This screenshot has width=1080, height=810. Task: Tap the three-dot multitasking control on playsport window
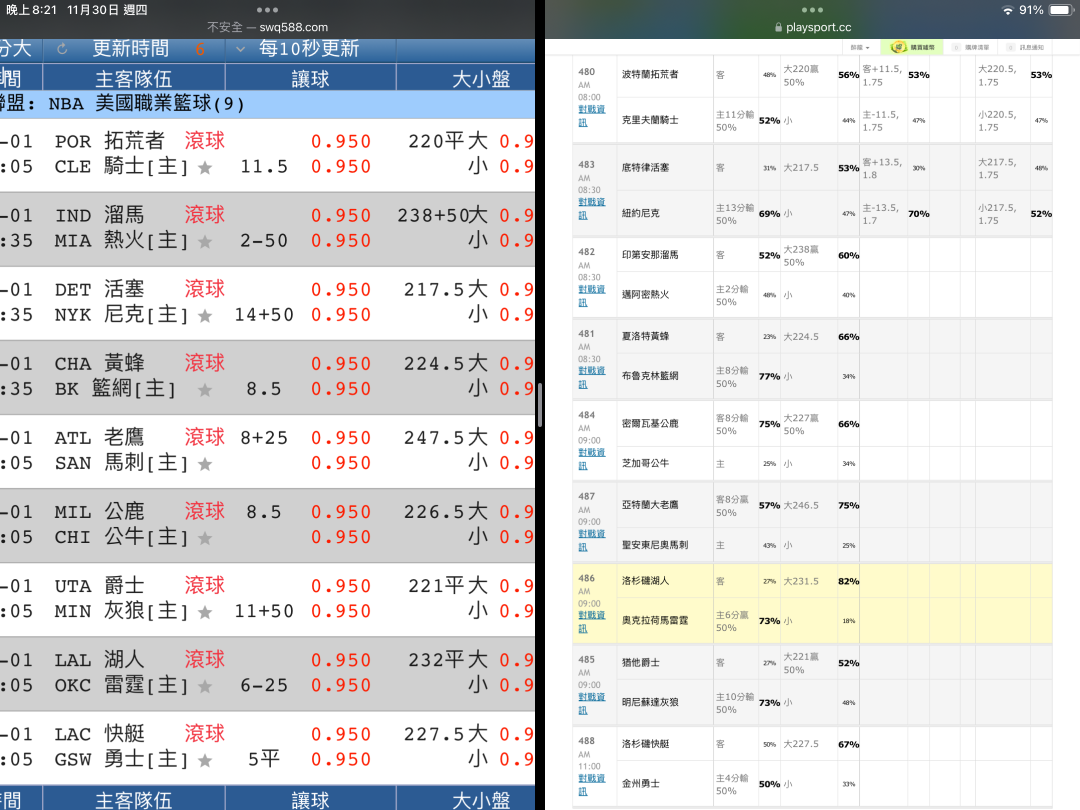click(x=813, y=10)
